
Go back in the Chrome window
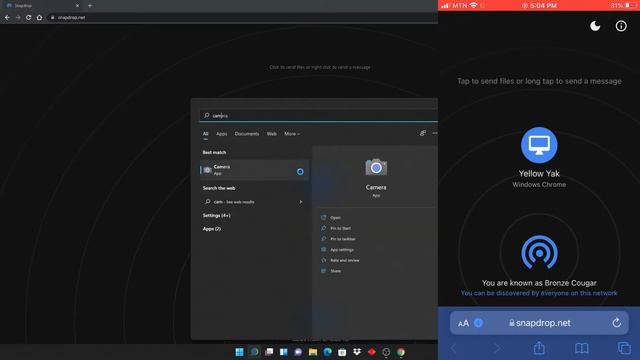(x=7, y=18)
